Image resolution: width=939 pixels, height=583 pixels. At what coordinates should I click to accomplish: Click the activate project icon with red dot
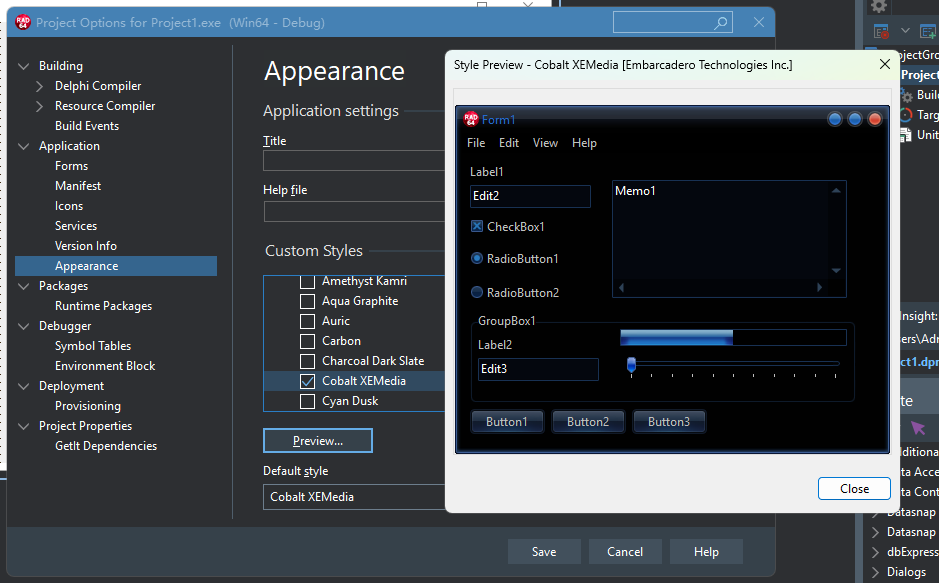coord(881,31)
